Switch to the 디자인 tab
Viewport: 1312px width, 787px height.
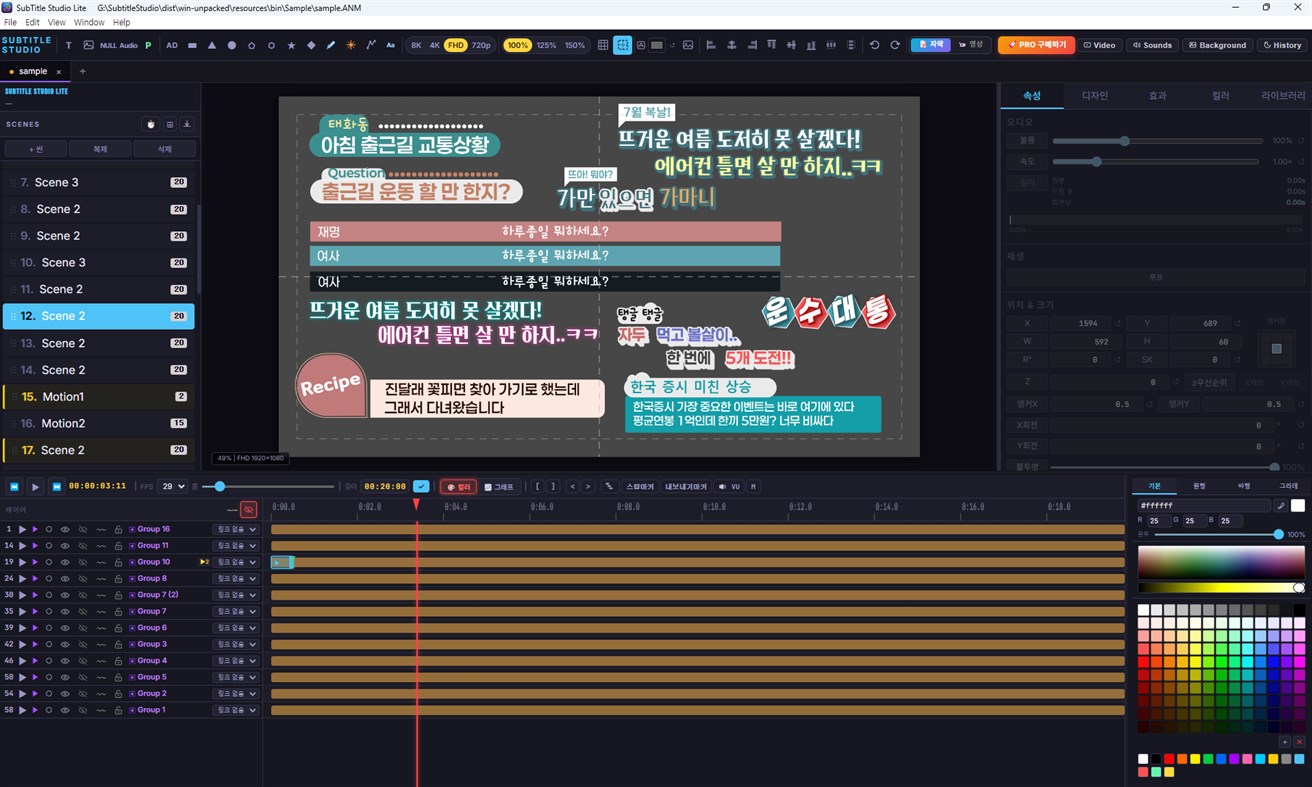(x=1095, y=96)
